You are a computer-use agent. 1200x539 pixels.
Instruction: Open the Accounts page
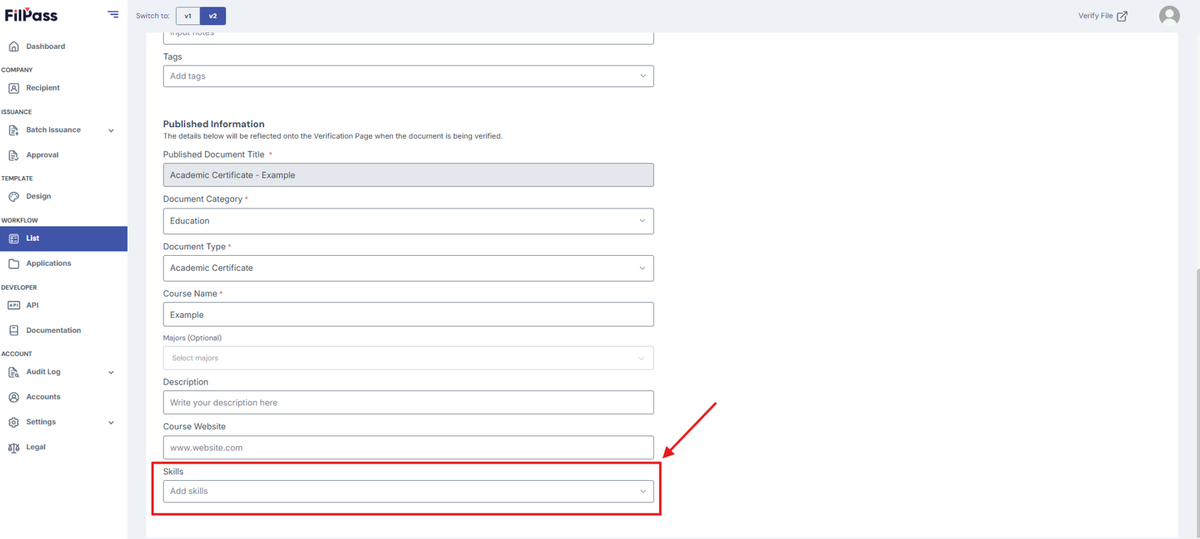[43, 397]
